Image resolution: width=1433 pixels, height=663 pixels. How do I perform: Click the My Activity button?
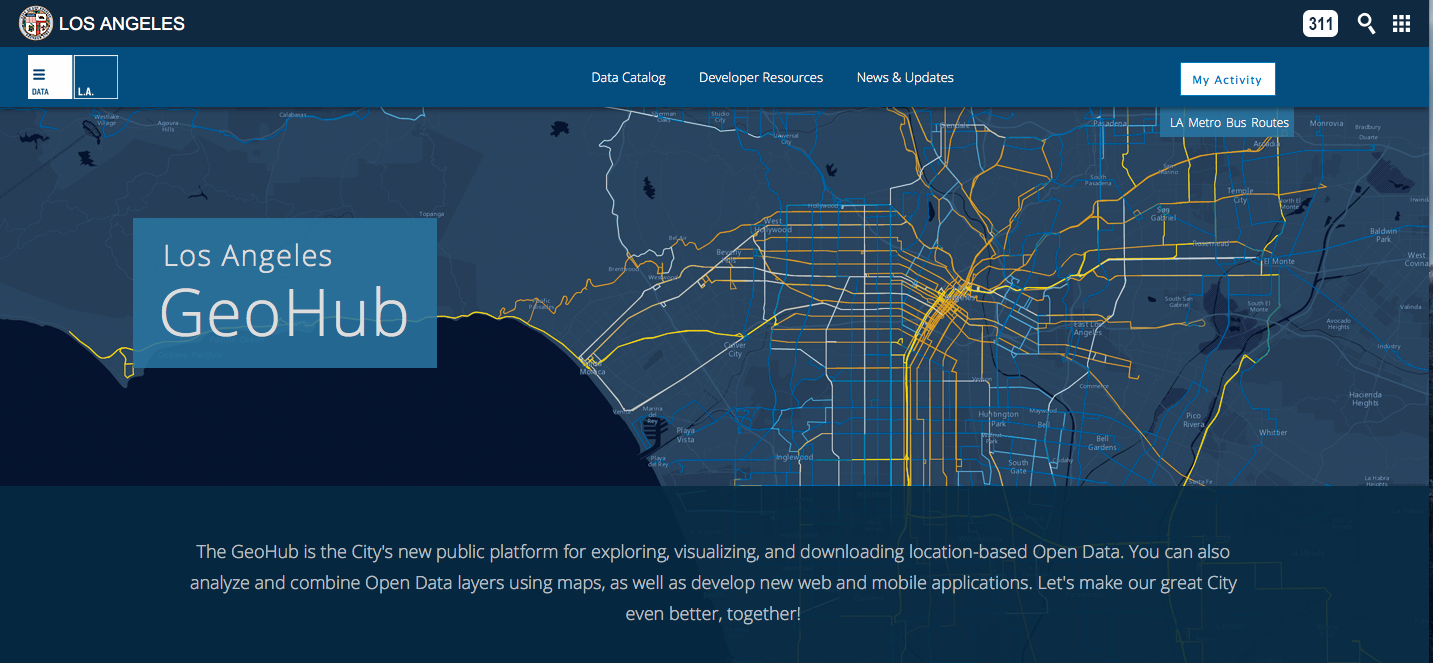point(1227,79)
